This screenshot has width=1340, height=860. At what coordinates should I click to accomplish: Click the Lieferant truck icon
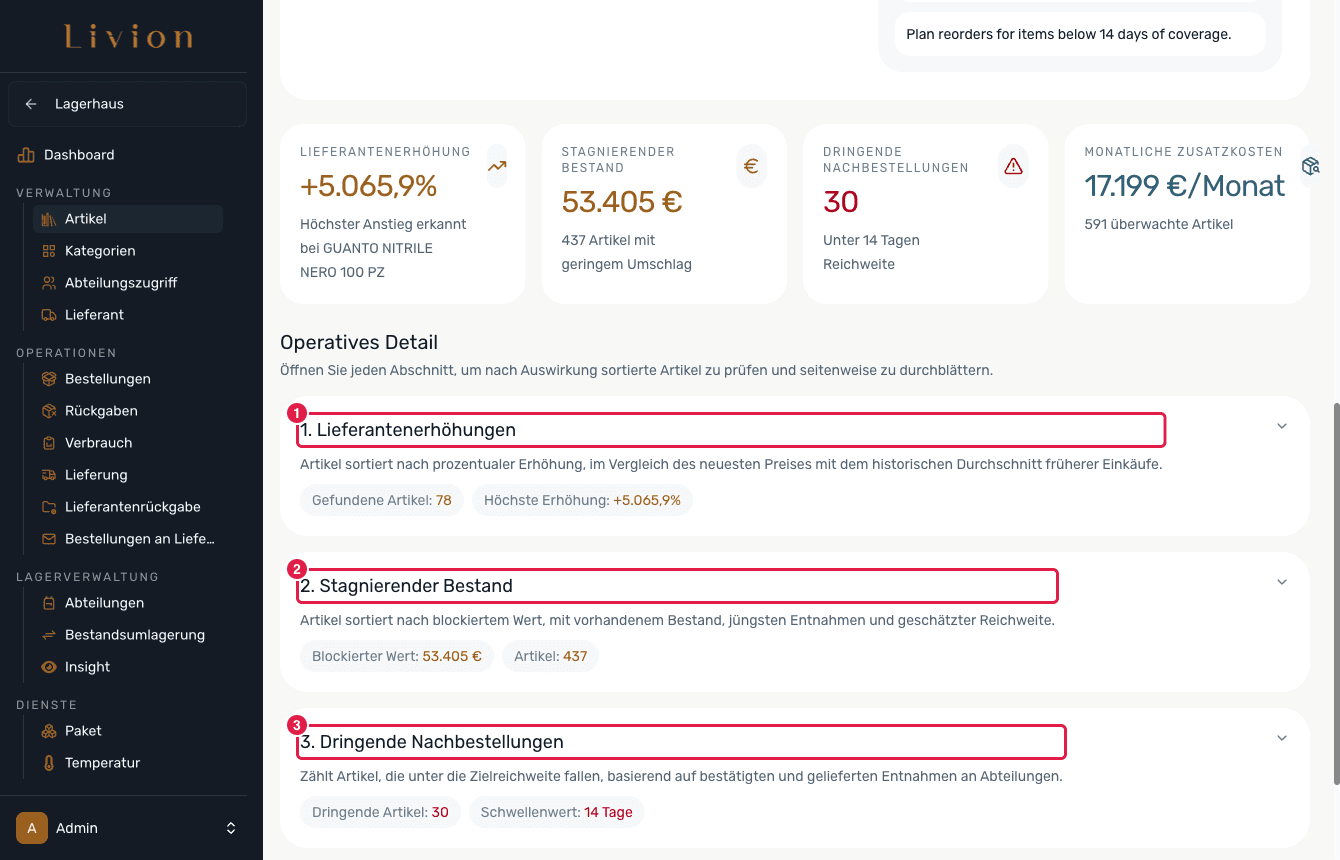[49, 315]
